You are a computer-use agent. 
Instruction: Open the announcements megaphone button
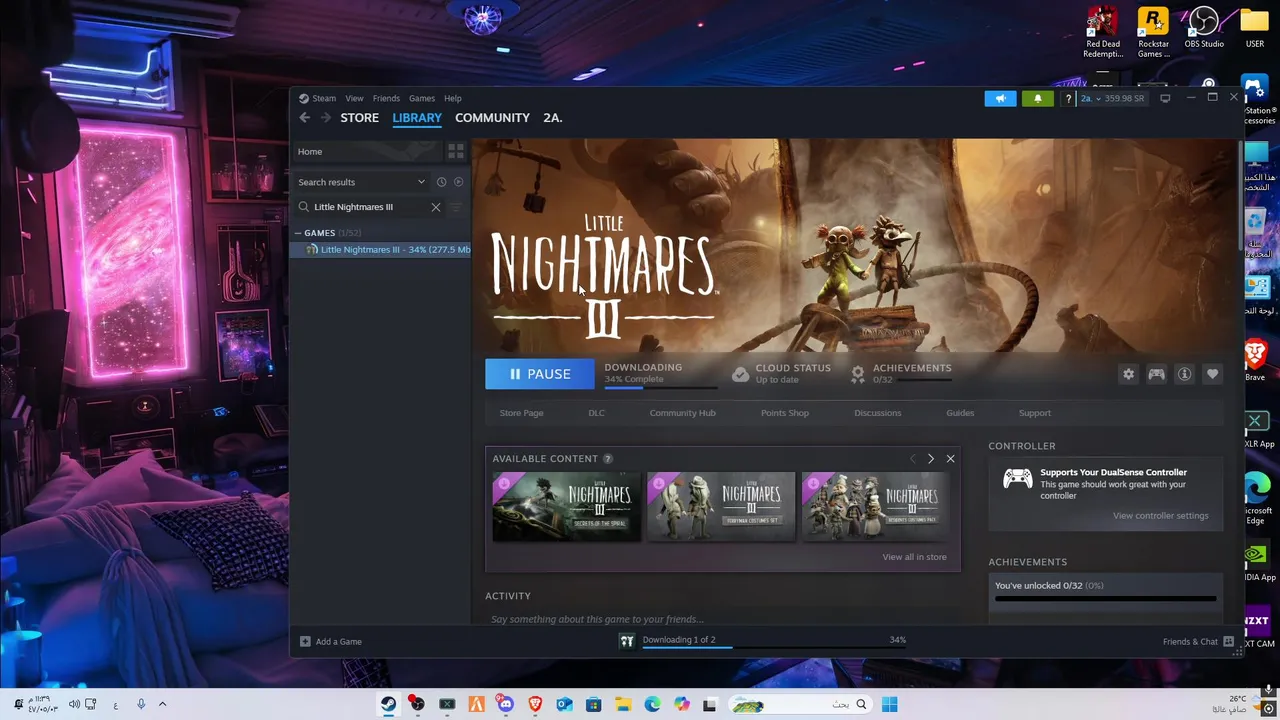(1000, 98)
